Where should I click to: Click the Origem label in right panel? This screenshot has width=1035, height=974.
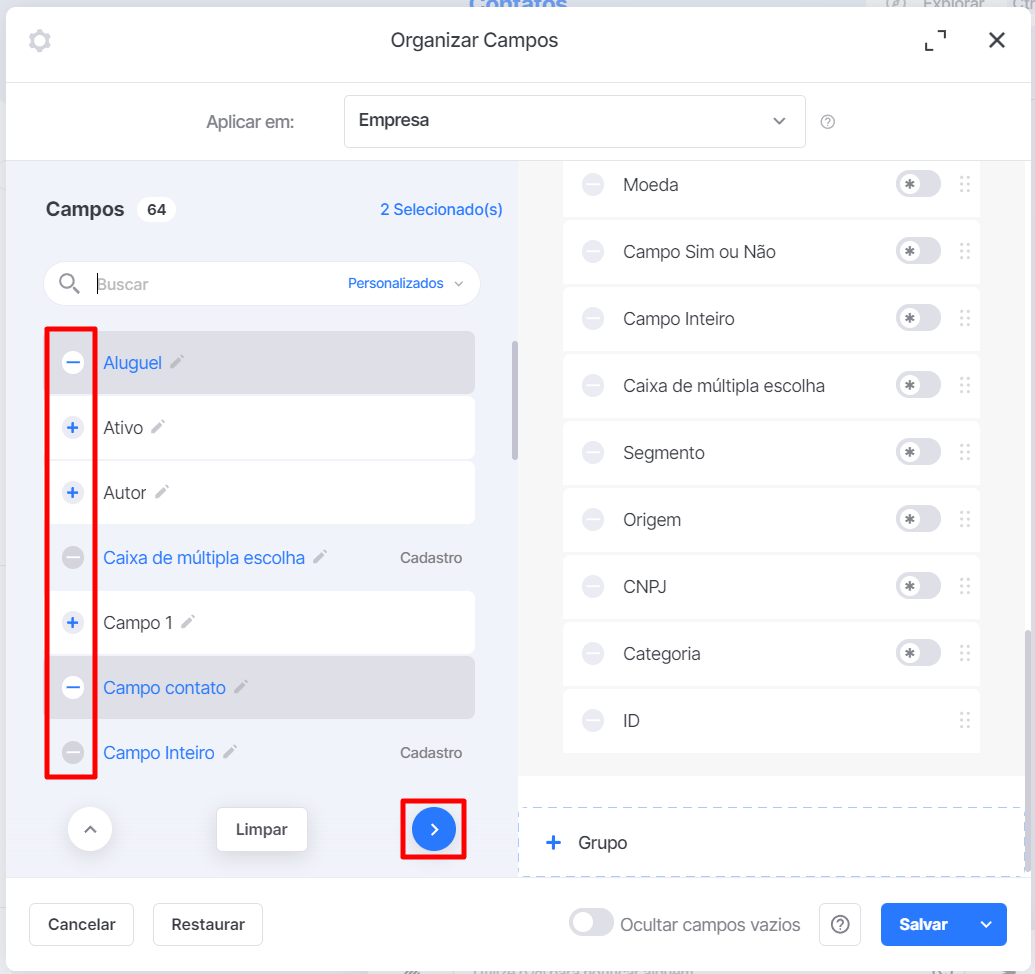click(x=652, y=520)
